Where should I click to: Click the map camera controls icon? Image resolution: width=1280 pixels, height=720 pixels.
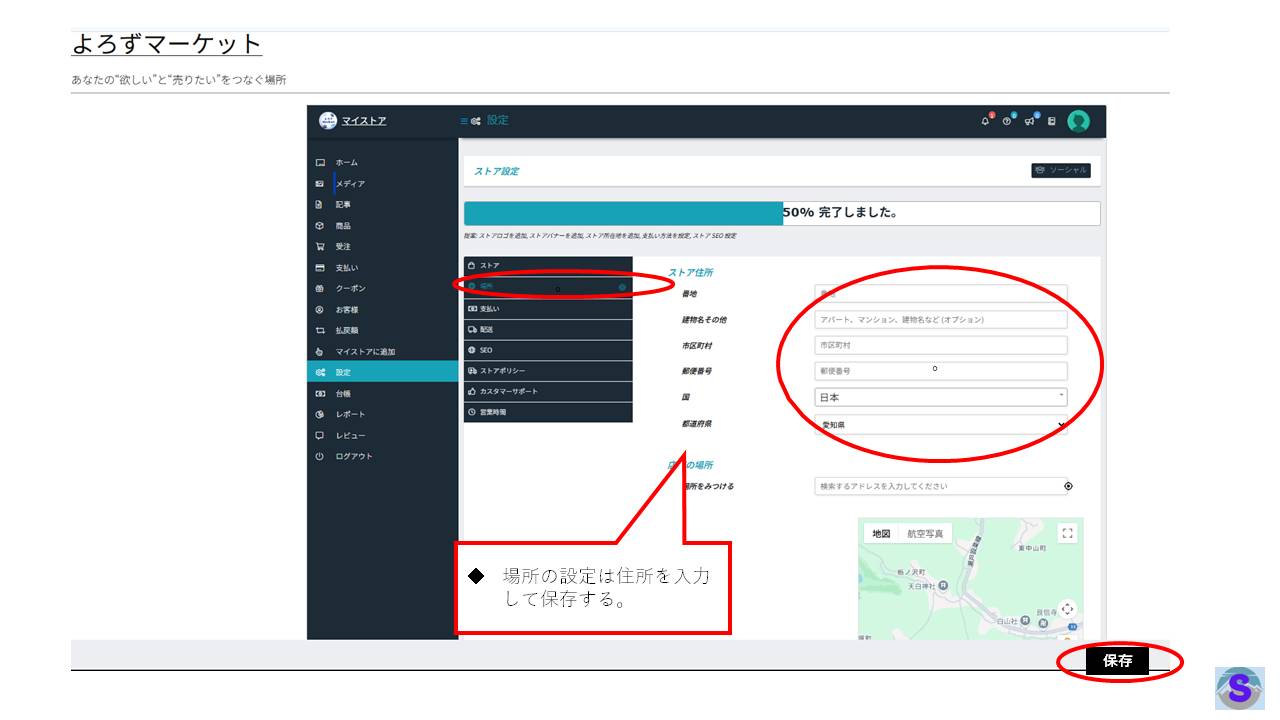[1067, 609]
